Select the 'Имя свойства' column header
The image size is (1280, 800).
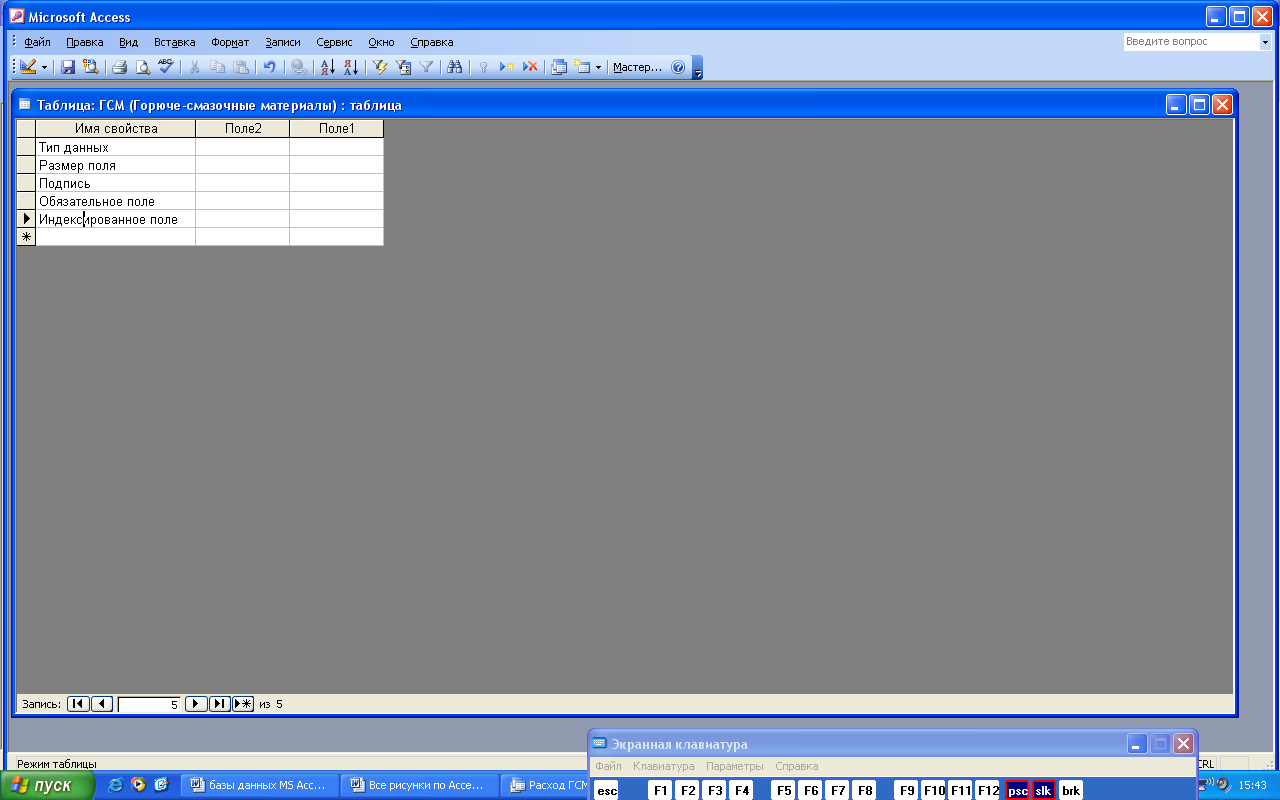(x=116, y=129)
